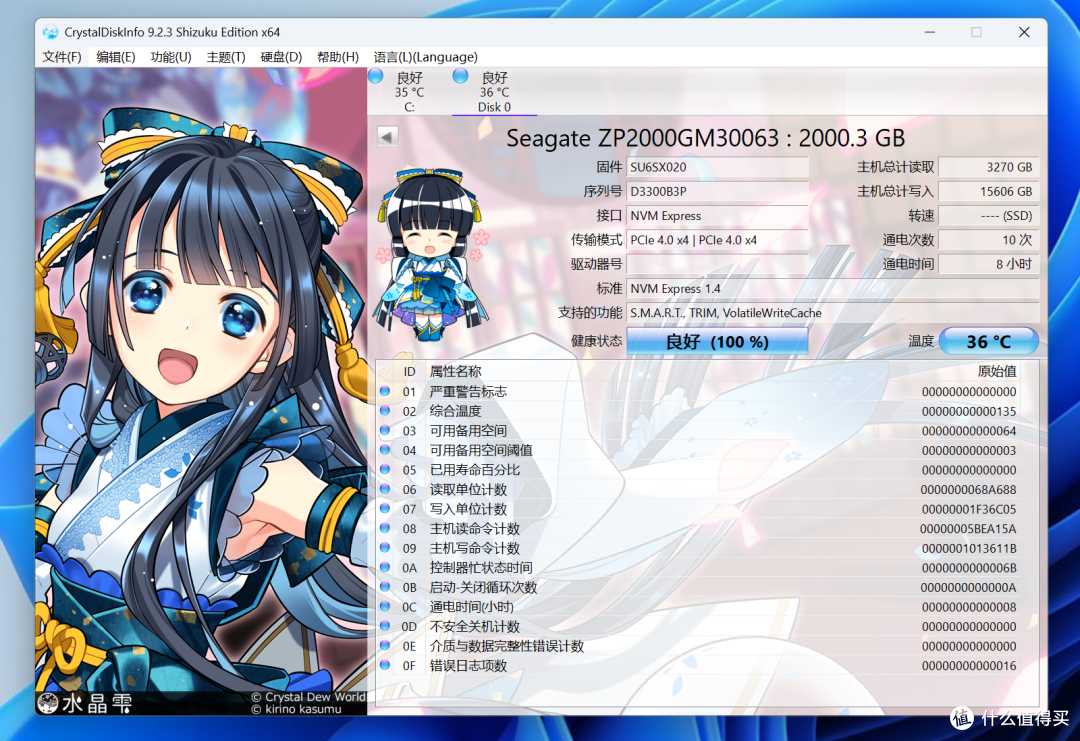
Task: Click the host total reads value 3270 GB
Action: pos(988,167)
